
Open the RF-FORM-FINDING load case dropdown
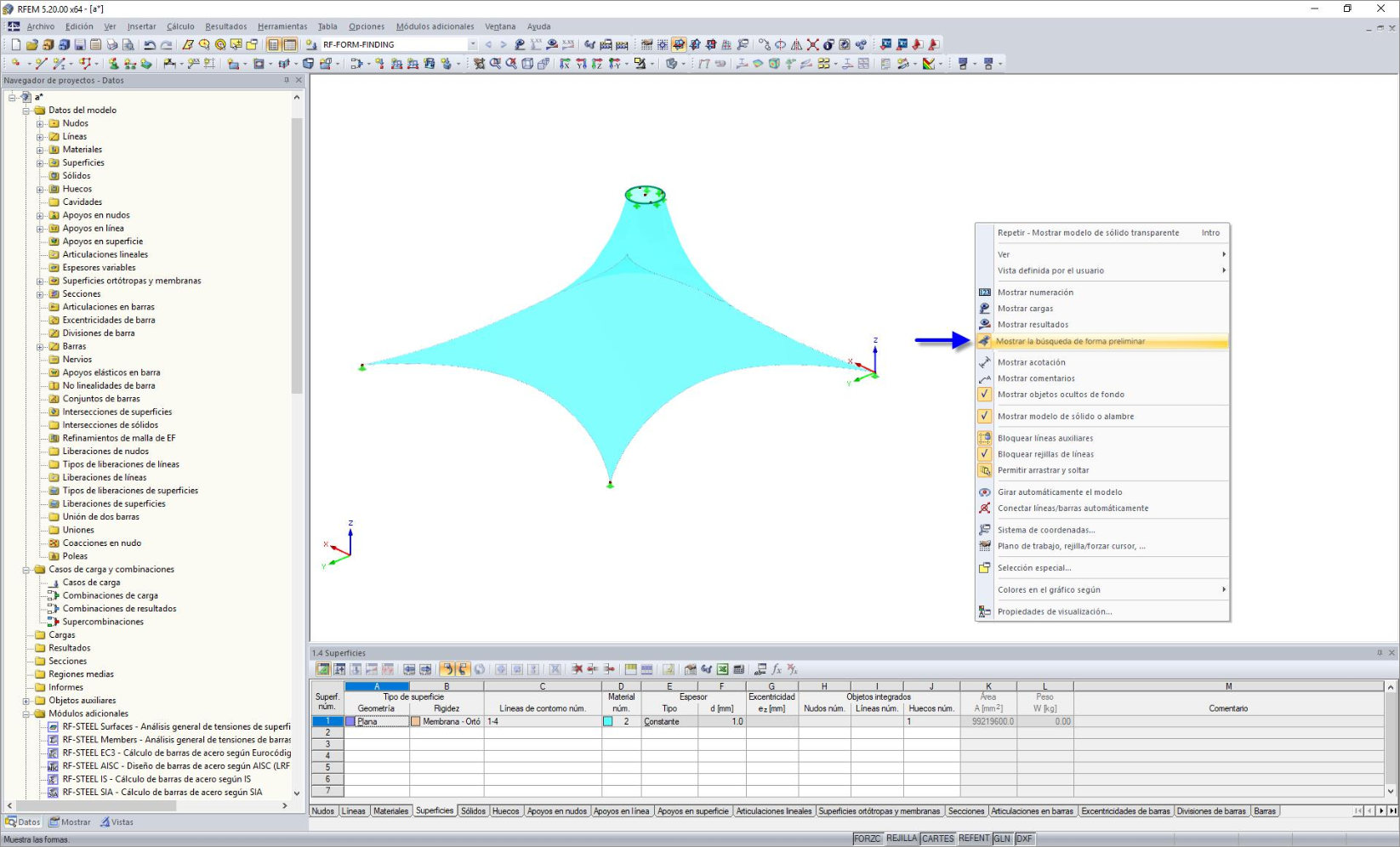(x=473, y=44)
